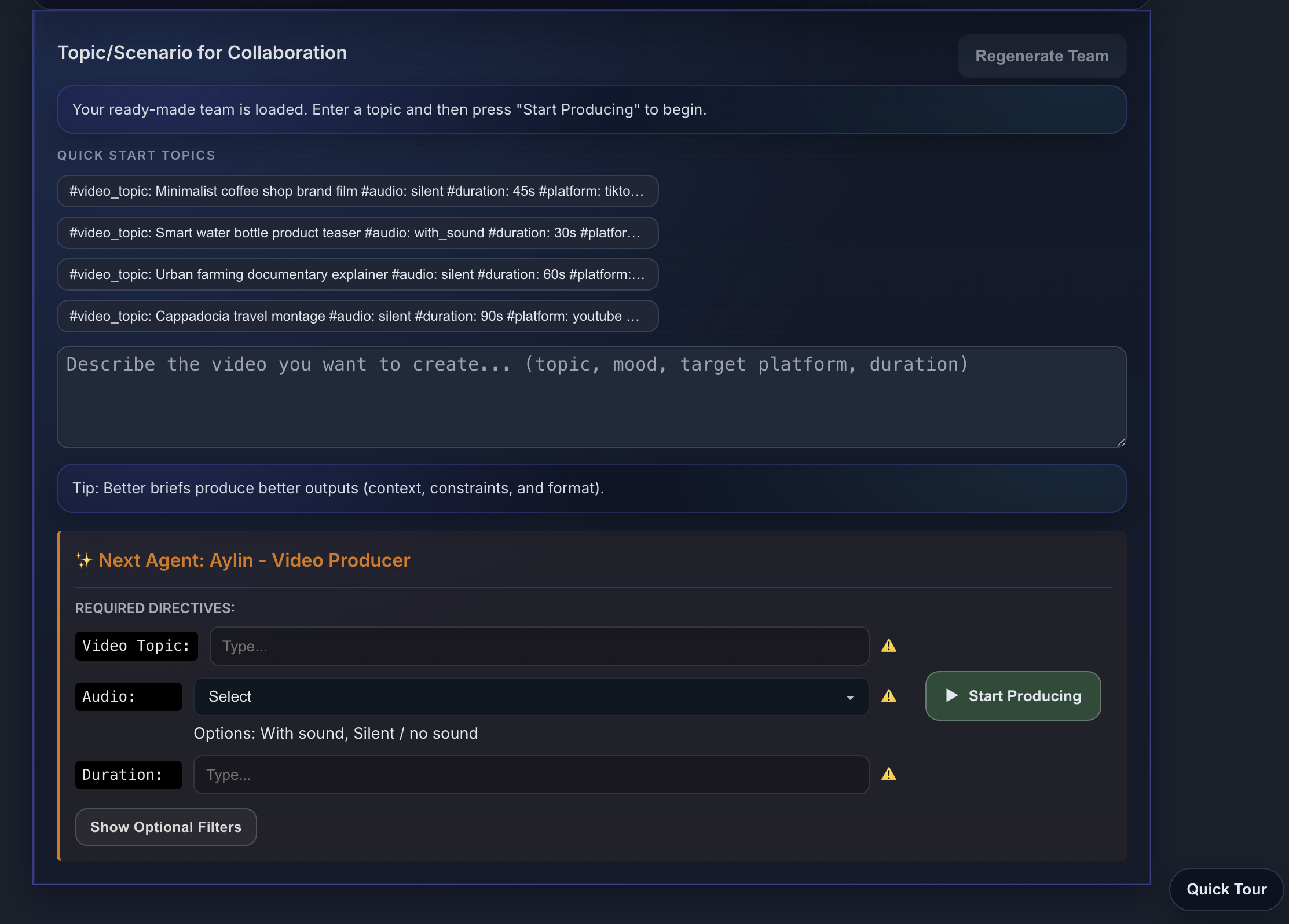Viewport: 1289px width, 924px height.
Task: Pick the Cappadocia travel montage topic
Action: (x=357, y=316)
